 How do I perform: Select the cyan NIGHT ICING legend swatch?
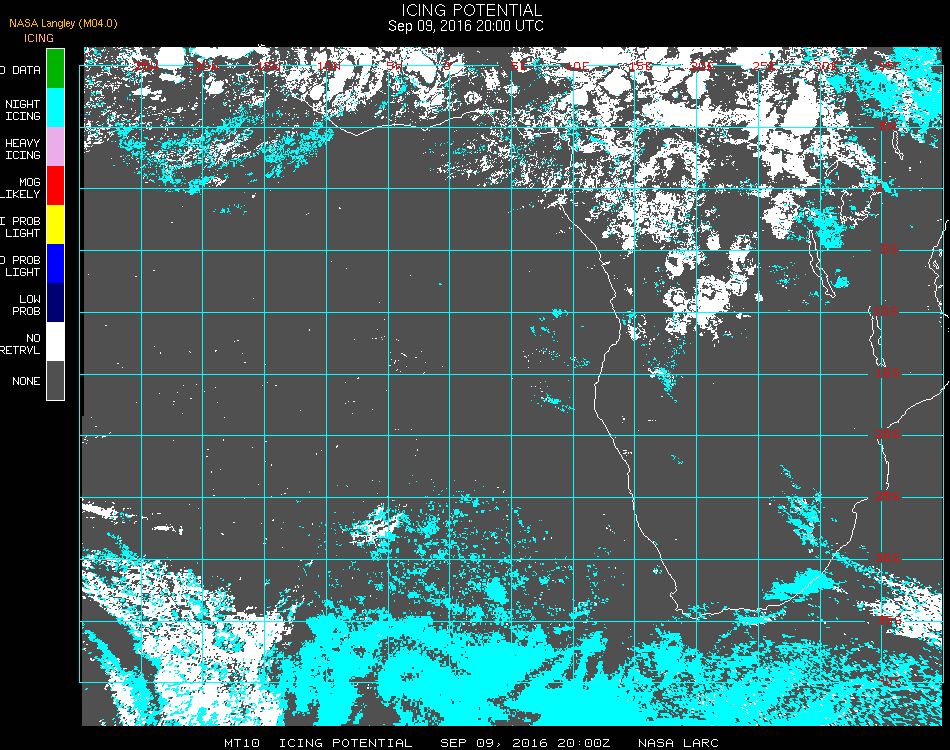(55, 107)
